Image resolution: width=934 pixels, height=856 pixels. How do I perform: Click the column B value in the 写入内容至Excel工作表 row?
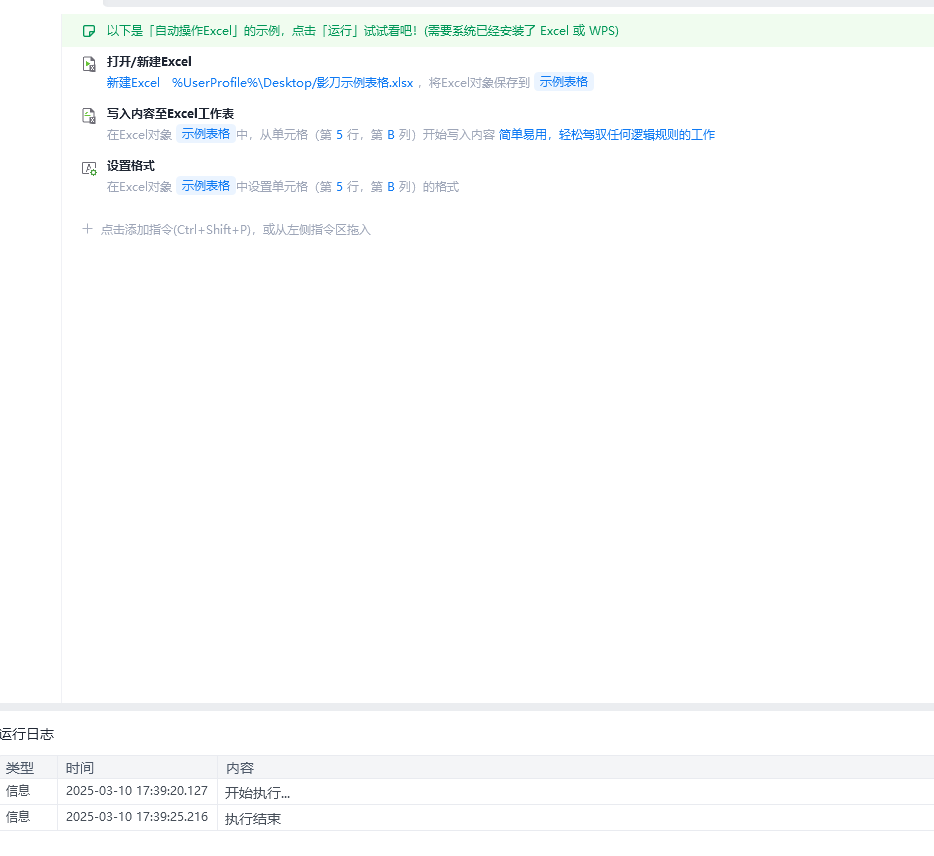pyautogui.click(x=391, y=135)
